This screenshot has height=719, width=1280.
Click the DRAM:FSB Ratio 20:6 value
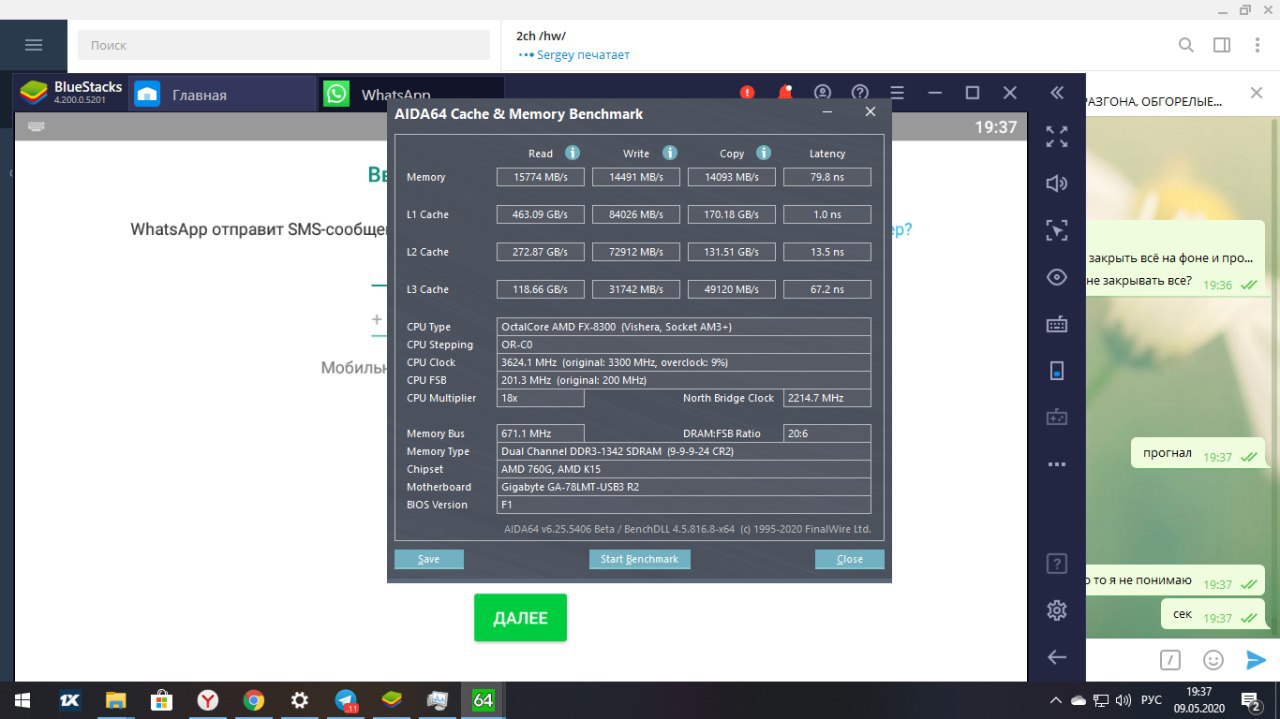827,433
